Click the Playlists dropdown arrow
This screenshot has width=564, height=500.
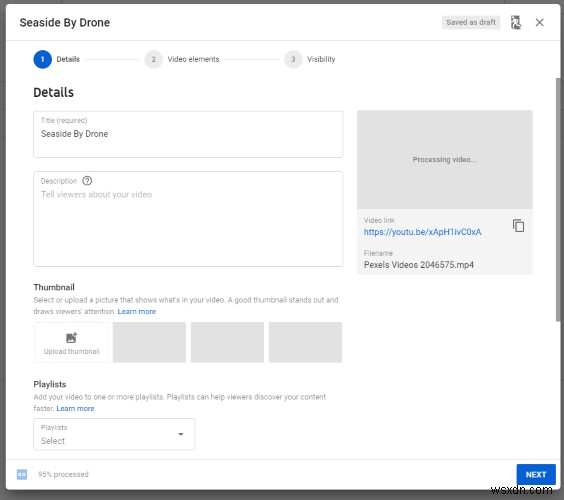coord(181,434)
